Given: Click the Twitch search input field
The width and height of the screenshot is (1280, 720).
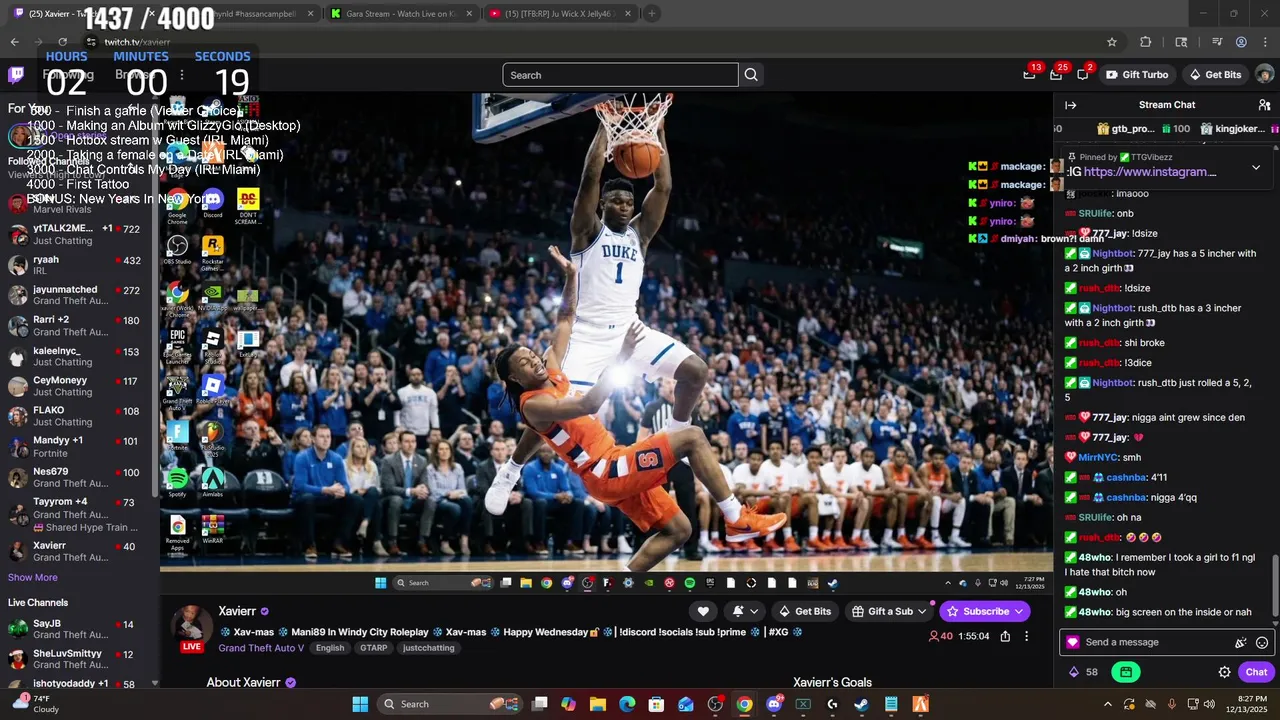Looking at the screenshot, I should (x=620, y=75).
